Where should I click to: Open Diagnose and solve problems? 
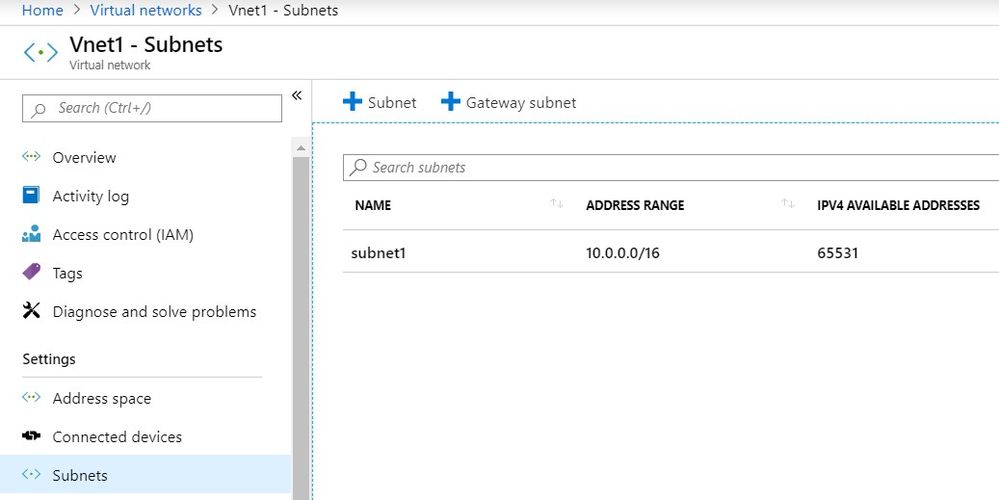click(154, 312)
